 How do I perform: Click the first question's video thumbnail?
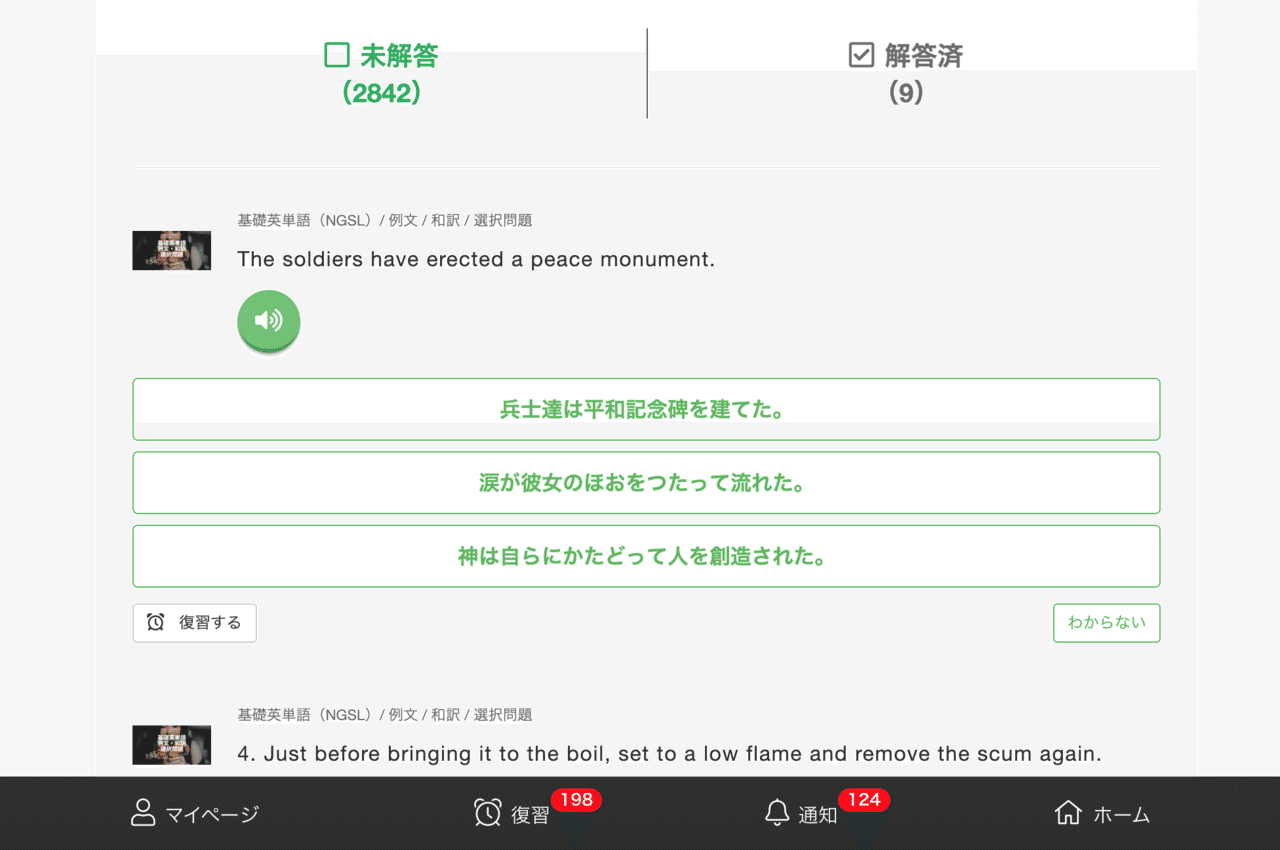tap(171, 250)
